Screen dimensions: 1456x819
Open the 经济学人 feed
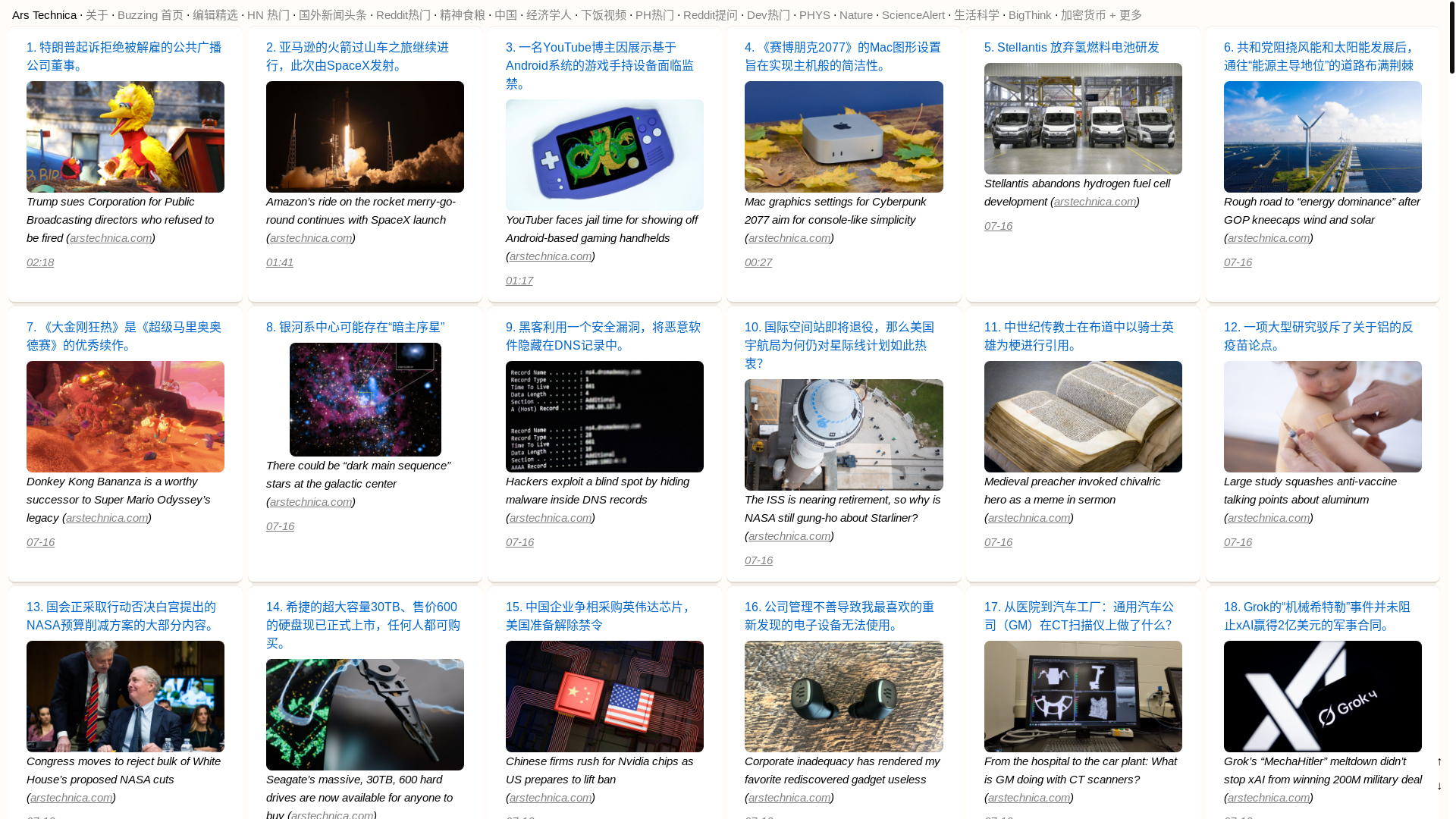[x=549, y=14]
